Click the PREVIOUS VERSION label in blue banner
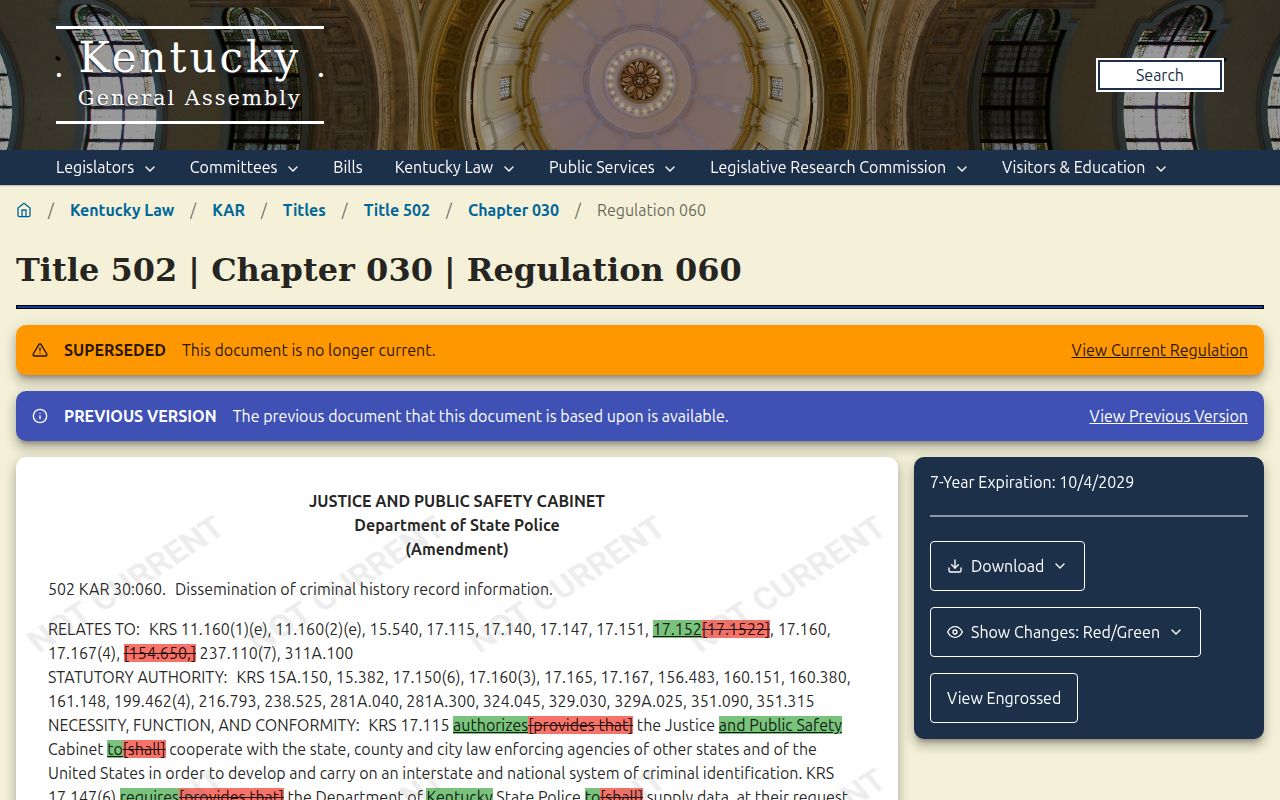 pos(140,416)
